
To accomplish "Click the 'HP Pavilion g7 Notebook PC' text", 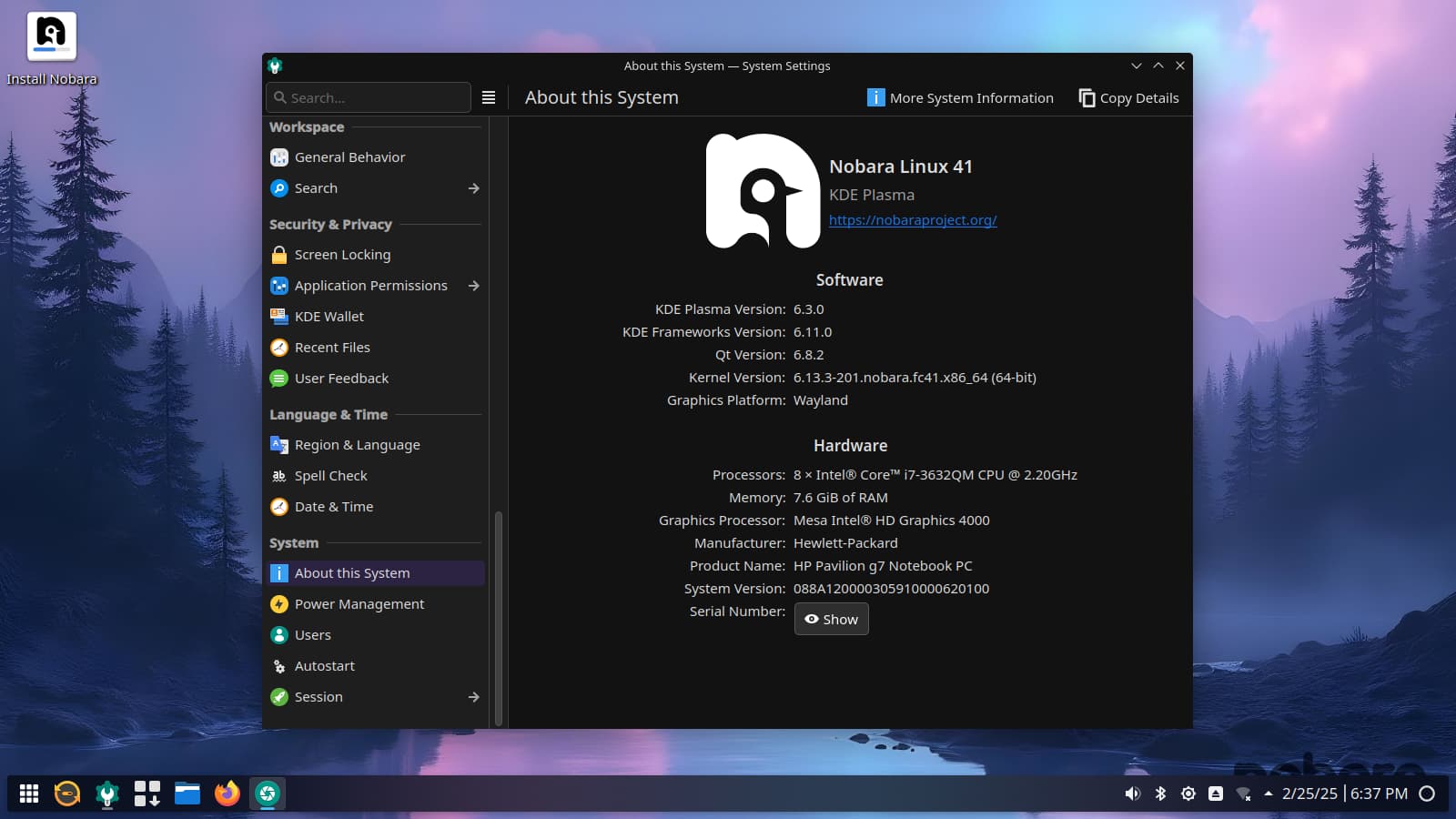I will [x=883, y=566].
